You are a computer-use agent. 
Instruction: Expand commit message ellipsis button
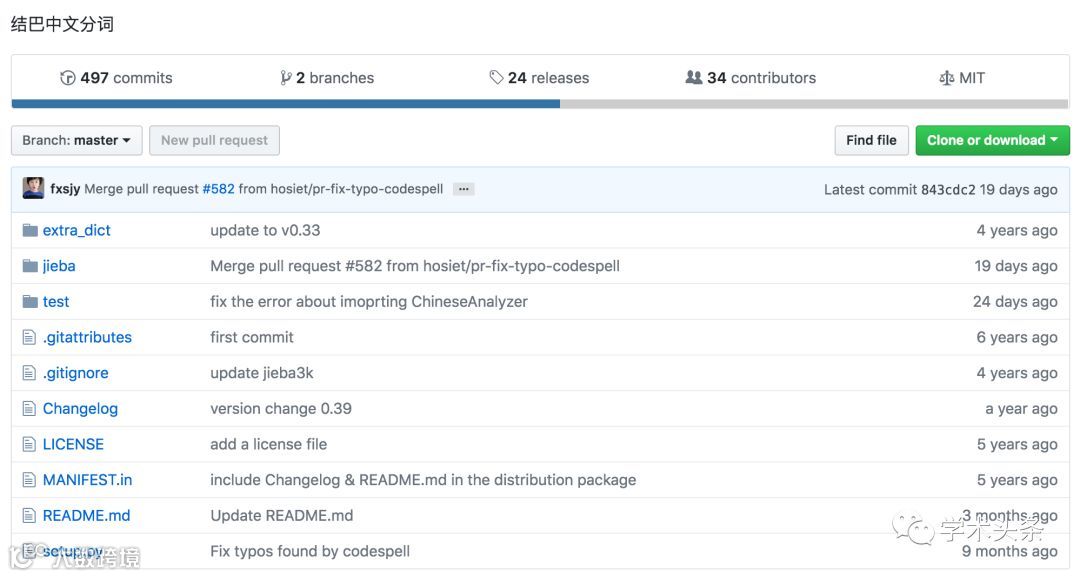pyautogui.click(x=464, y=189)
